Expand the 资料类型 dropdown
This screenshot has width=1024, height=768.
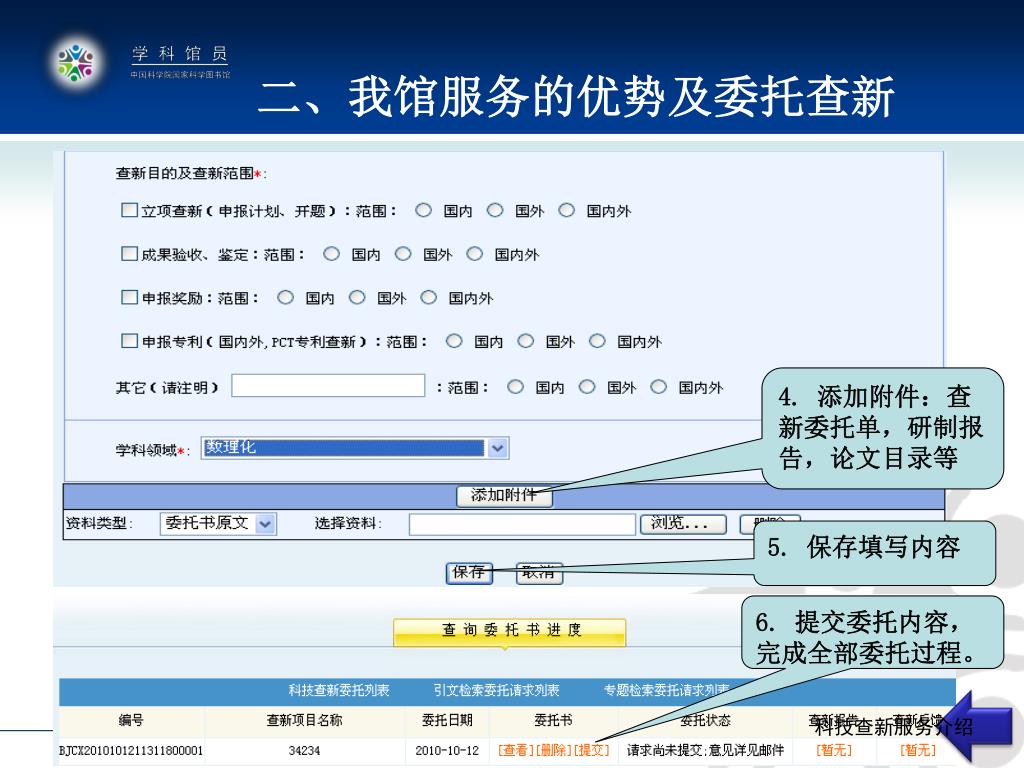[265, 523]
